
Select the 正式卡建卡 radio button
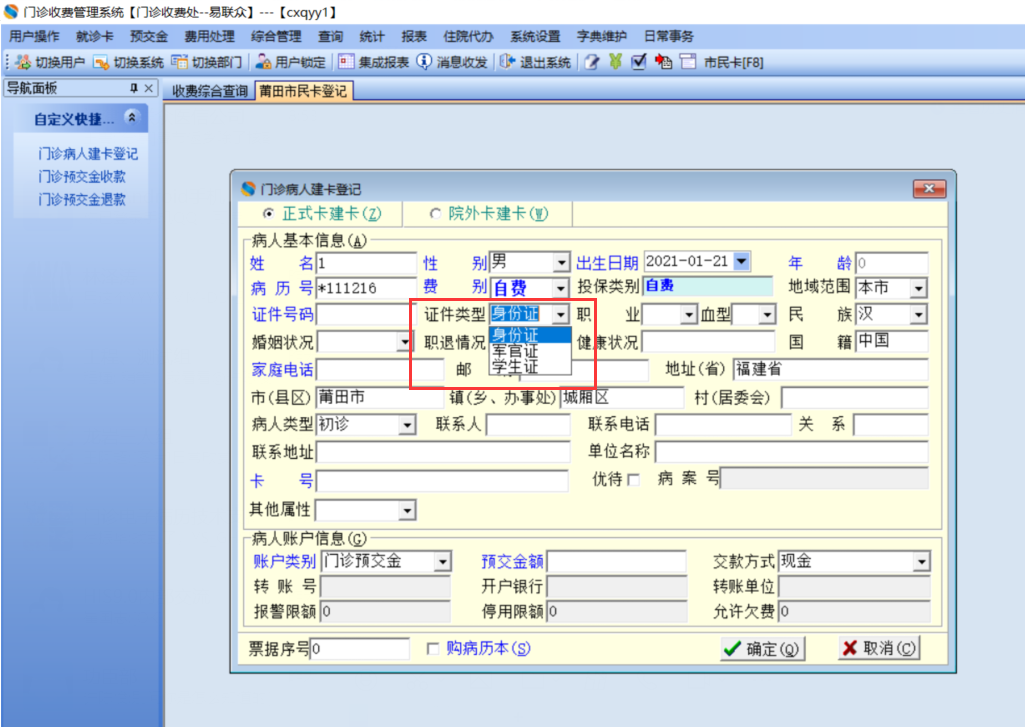pos(268,214)
